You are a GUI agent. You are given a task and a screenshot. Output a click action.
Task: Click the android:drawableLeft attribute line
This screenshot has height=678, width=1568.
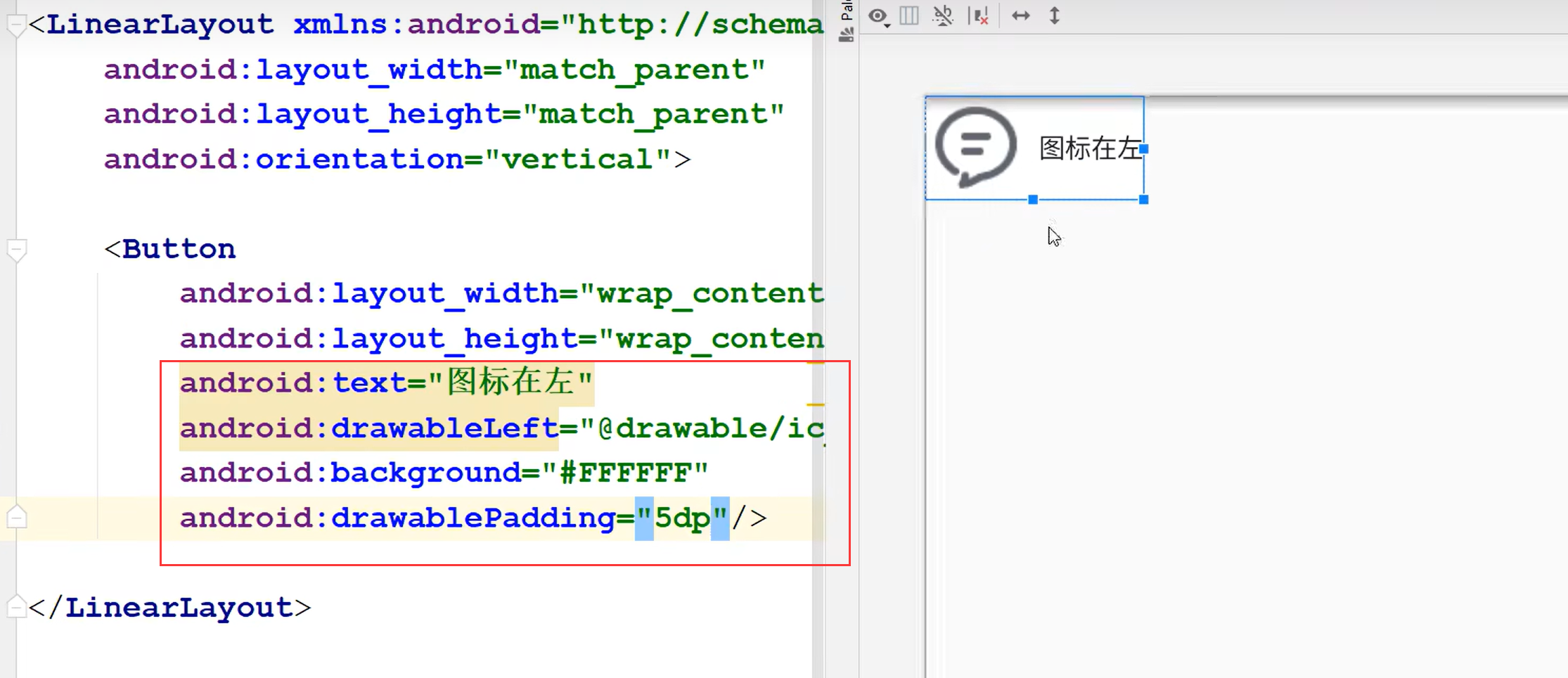coord(502,428)
